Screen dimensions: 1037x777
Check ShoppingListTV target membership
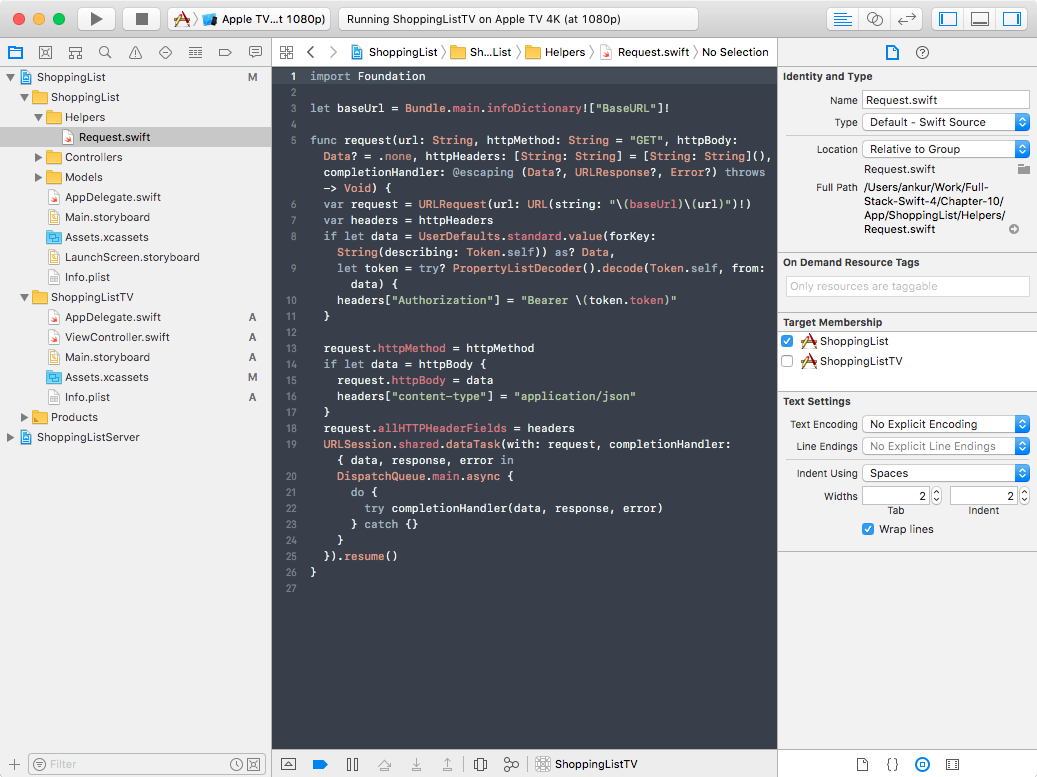tap(787, 361)
